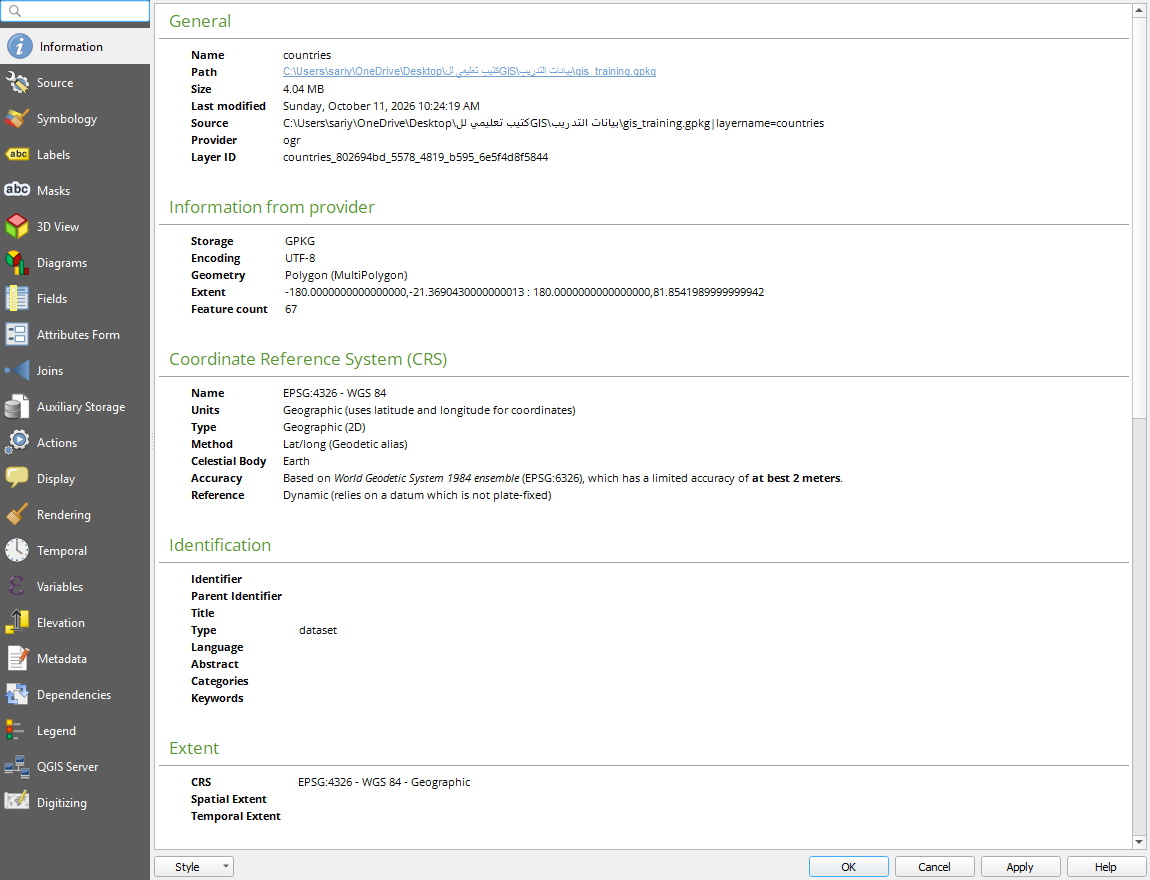Screen dimensions: 1150x880
Task: Open the Diagrams chart icon
Action: pyautogui.click(x=17, y=263)
